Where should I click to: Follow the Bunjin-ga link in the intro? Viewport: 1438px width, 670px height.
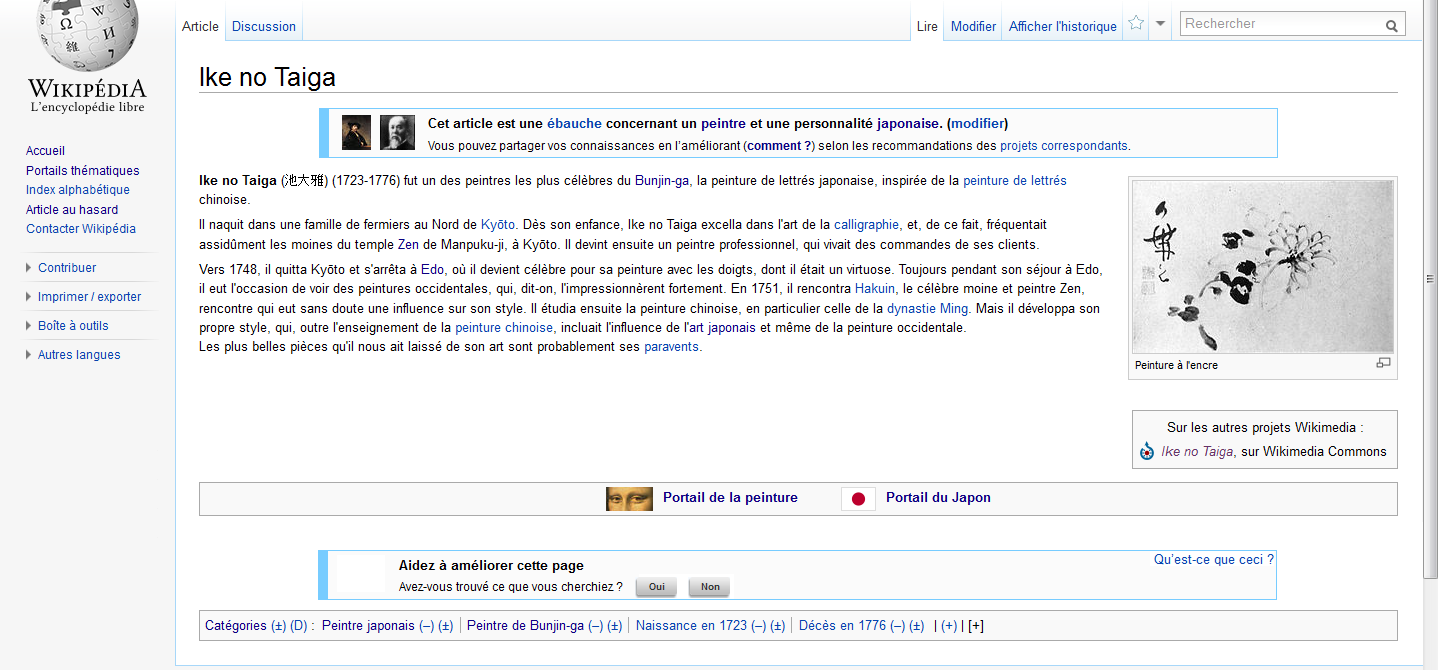pos(662,181)
